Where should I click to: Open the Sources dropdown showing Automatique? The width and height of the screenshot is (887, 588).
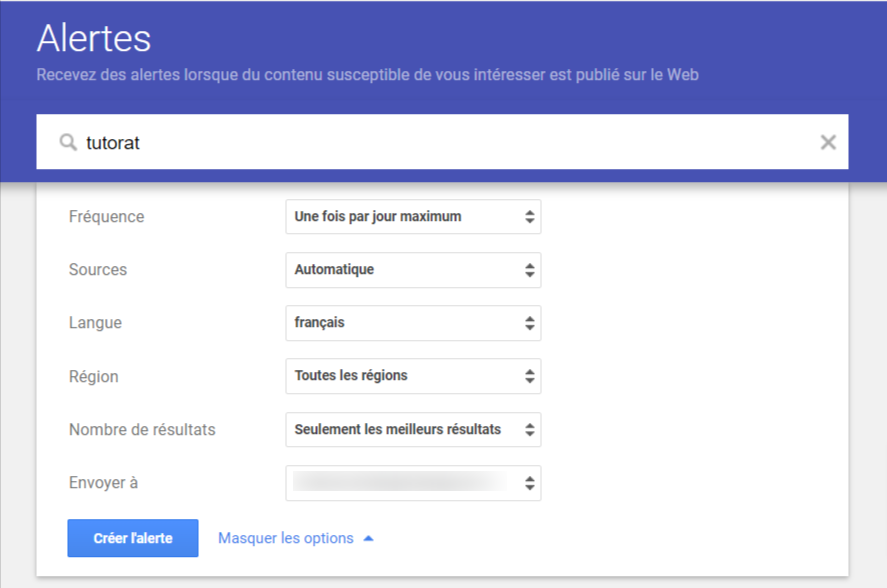410,270
